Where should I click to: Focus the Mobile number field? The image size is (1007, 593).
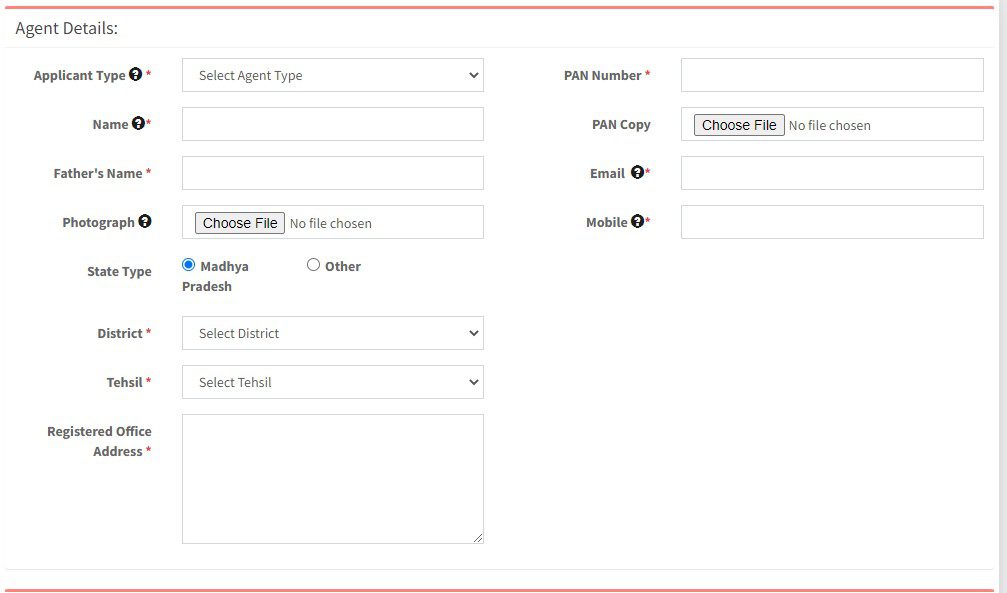pyautogui.click(x=831, y=222)
